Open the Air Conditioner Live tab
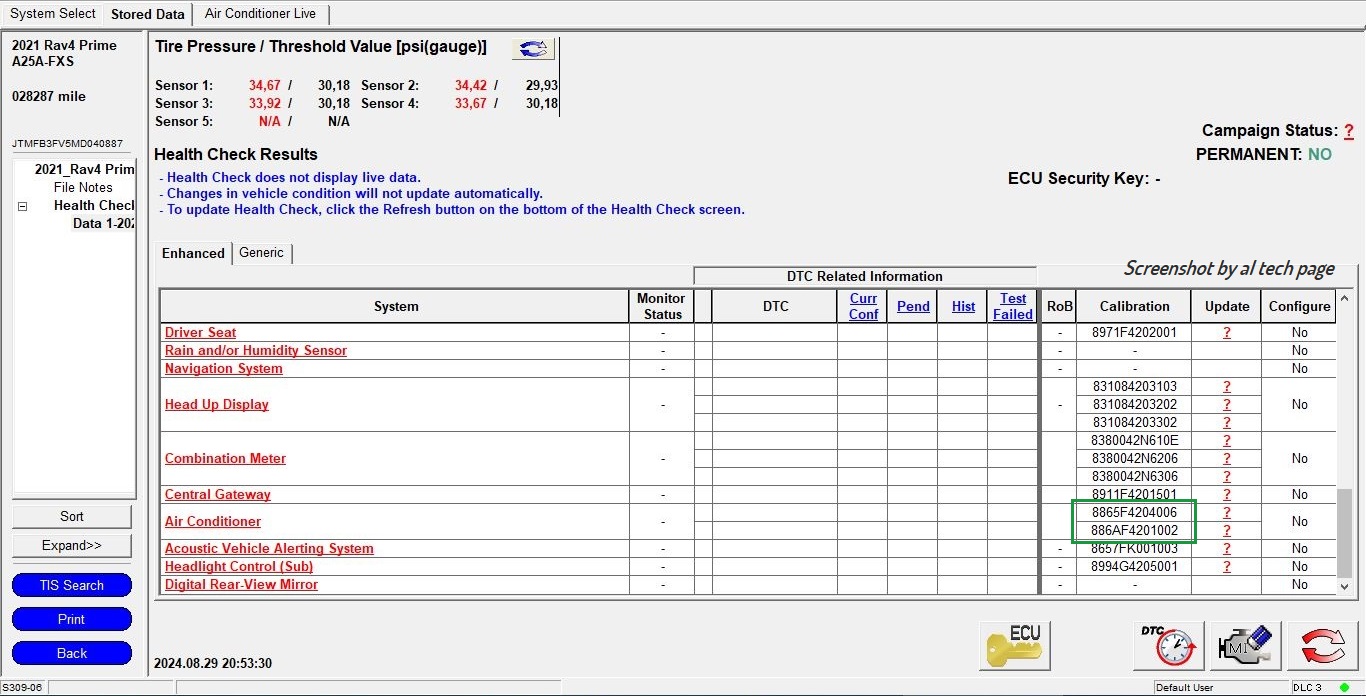Screen dimensions: 1366x696 point(260,14)
